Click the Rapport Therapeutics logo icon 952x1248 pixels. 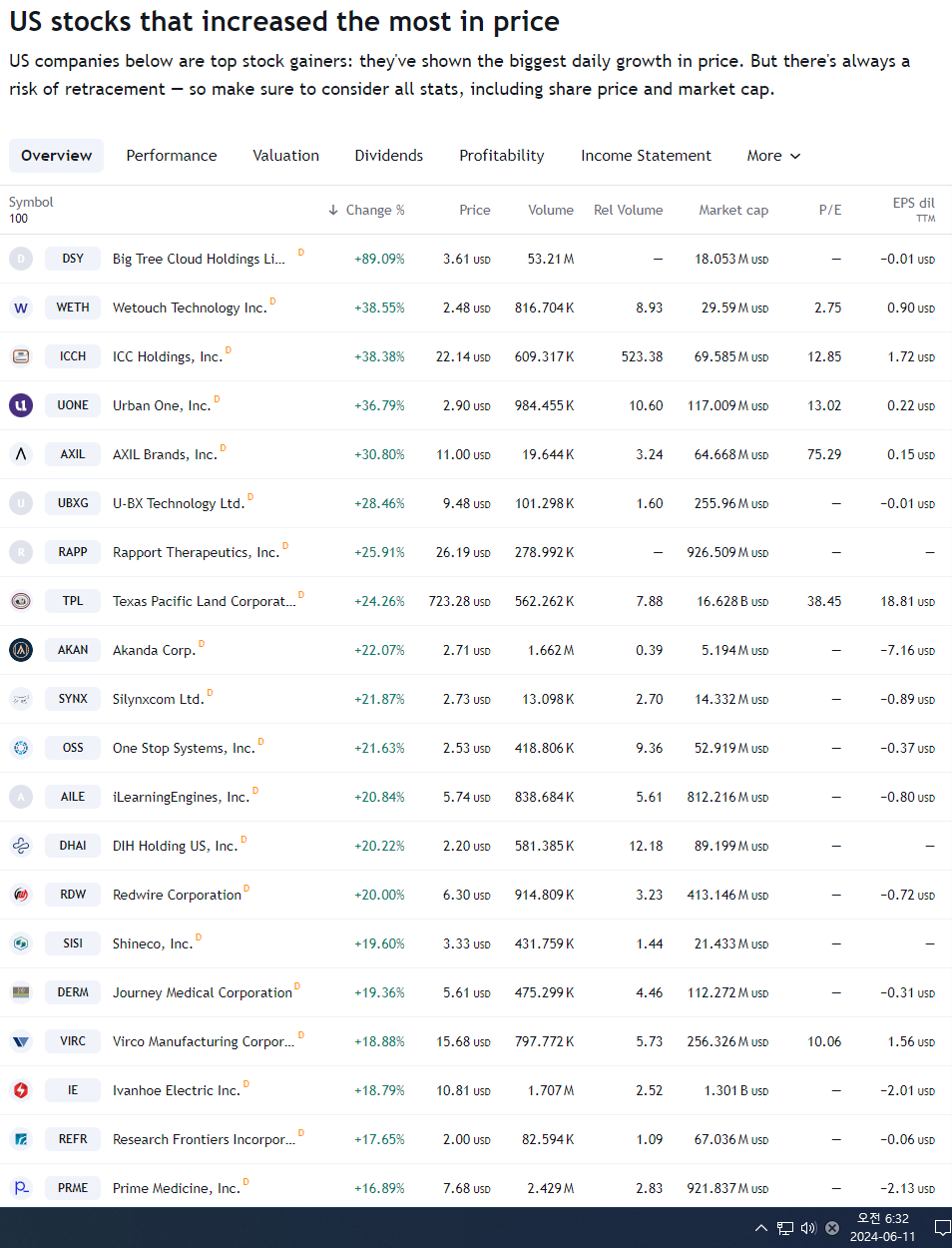[21, 552]
